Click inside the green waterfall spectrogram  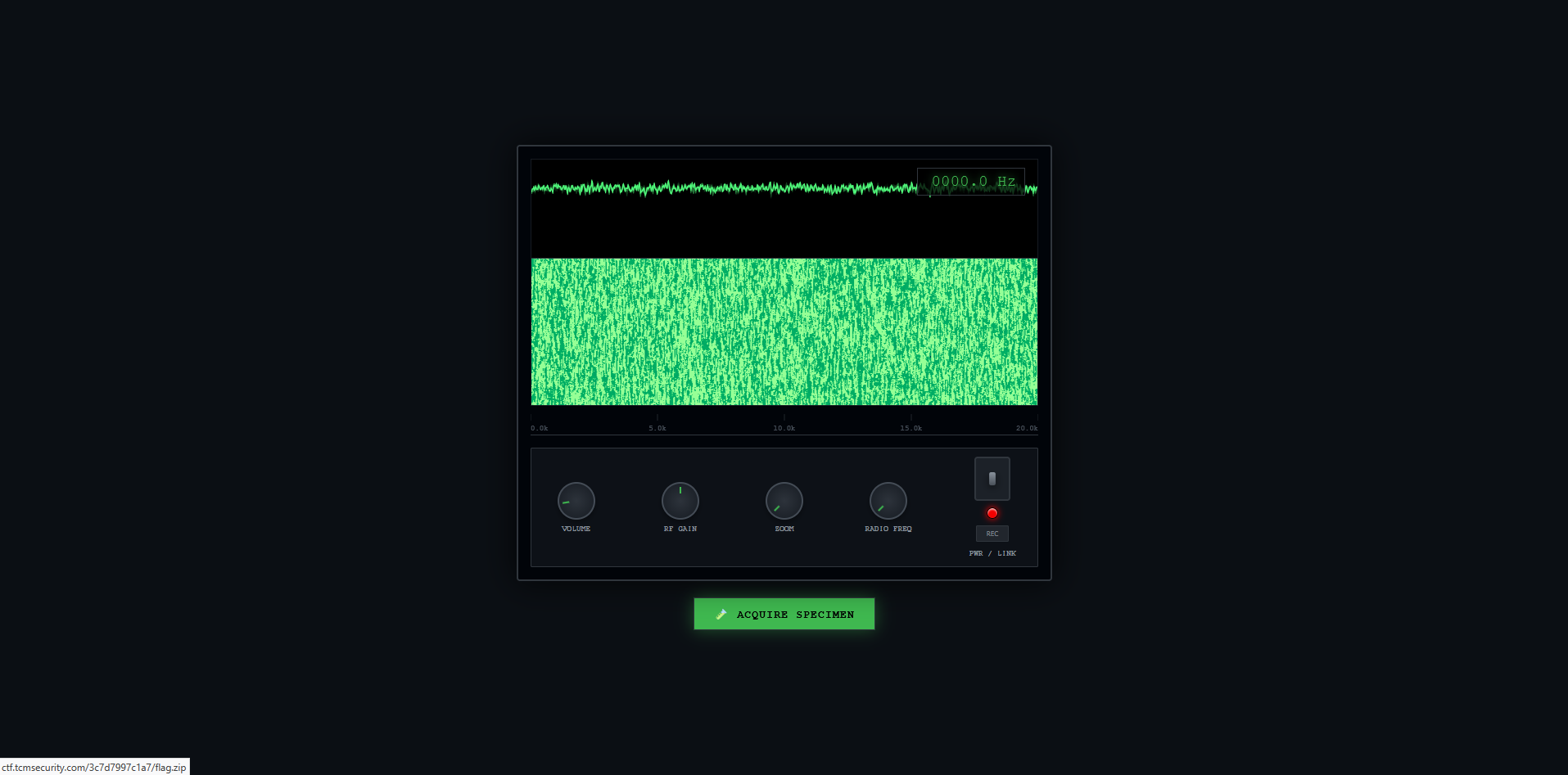point(784,331)
